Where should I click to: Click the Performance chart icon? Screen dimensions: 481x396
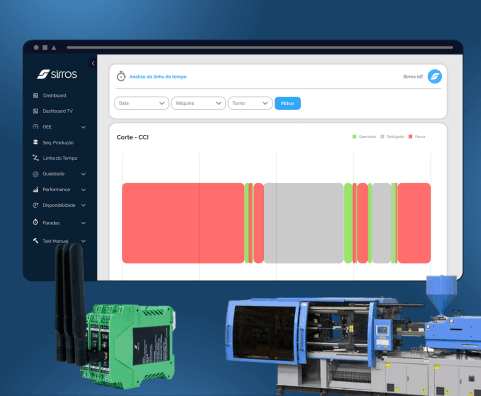coord(35,189)
